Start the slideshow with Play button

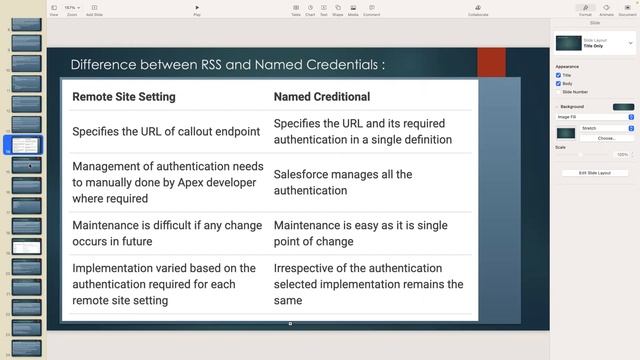click(x=197, y=8)
